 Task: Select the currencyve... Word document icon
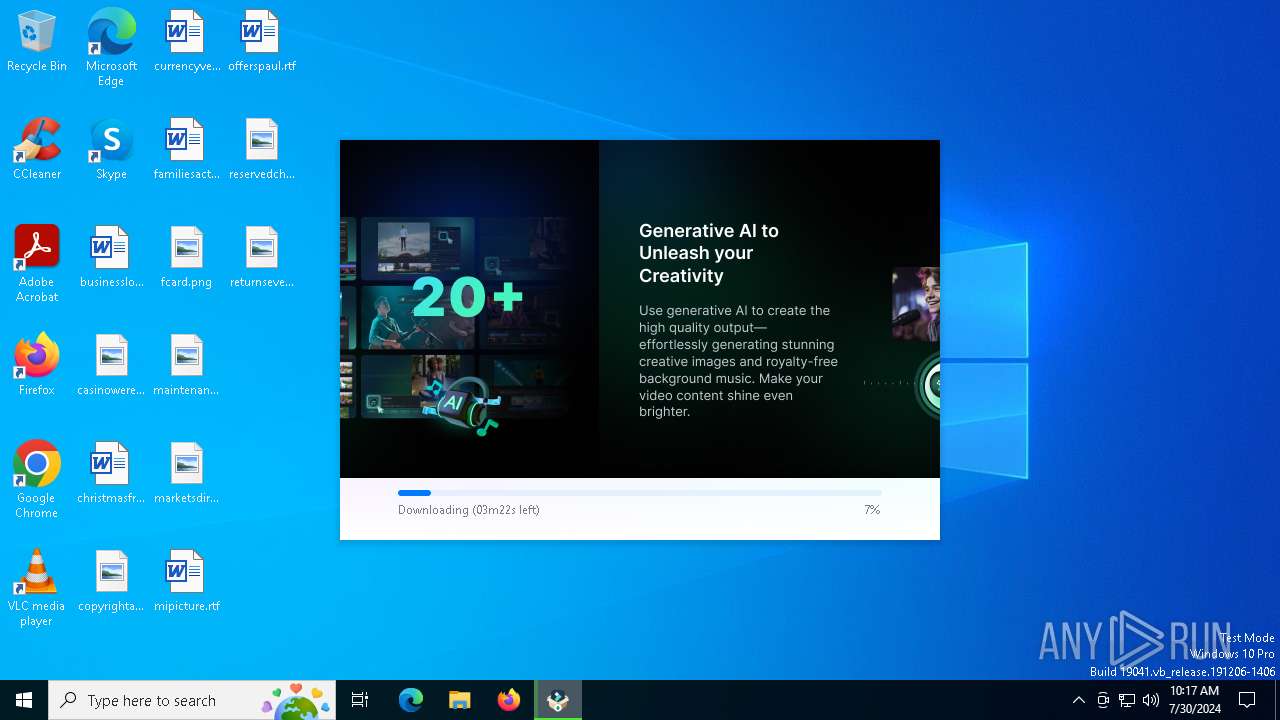tap(186, 42)
